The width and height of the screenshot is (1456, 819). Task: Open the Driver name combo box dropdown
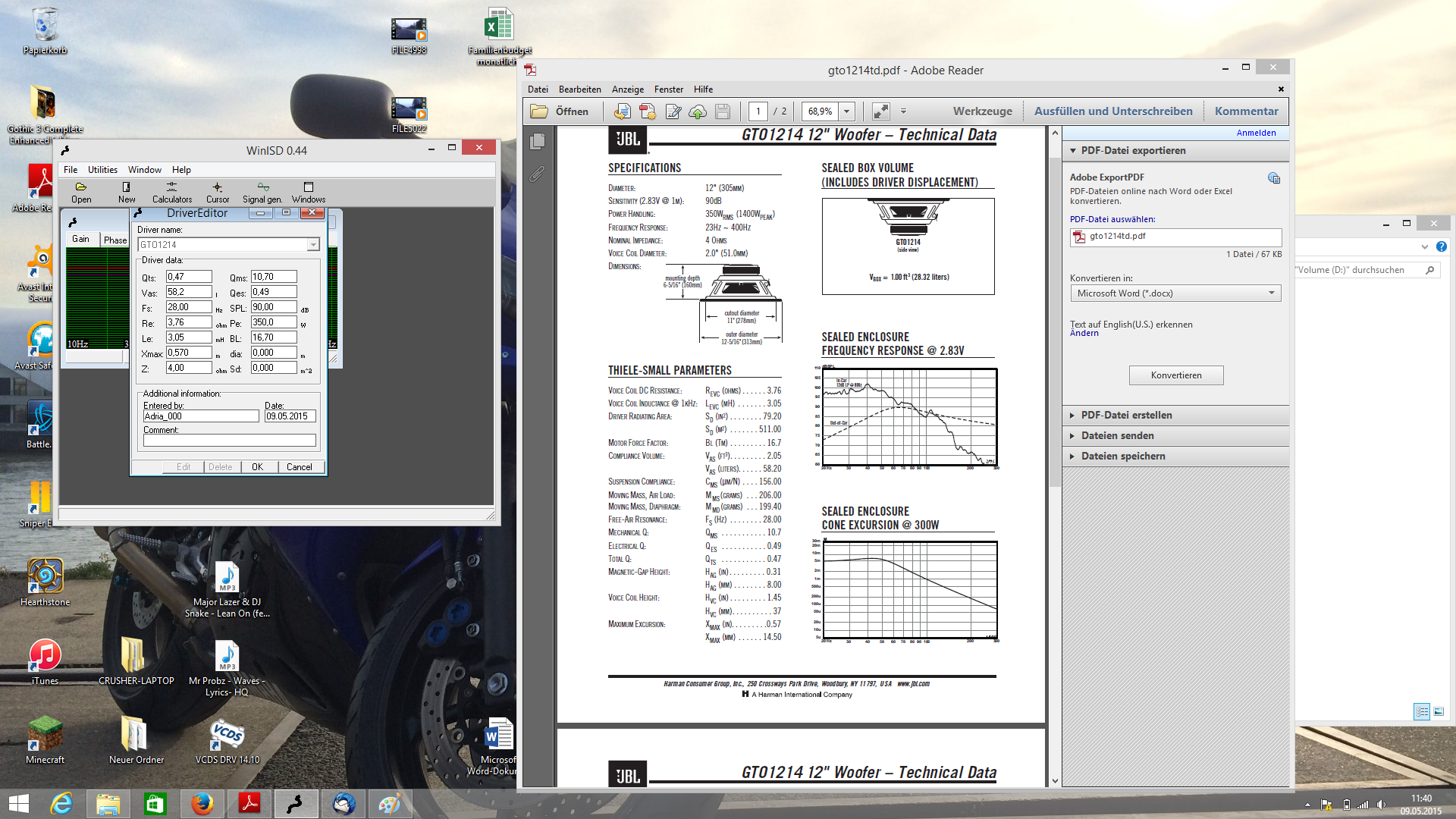point(312,245)
